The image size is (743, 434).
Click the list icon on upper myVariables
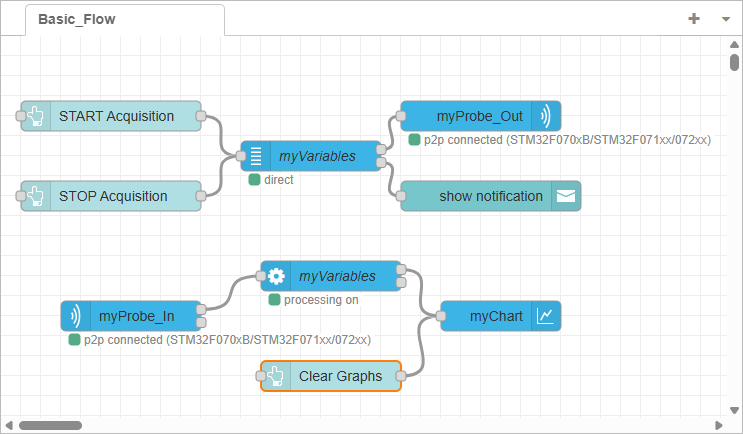256,156
